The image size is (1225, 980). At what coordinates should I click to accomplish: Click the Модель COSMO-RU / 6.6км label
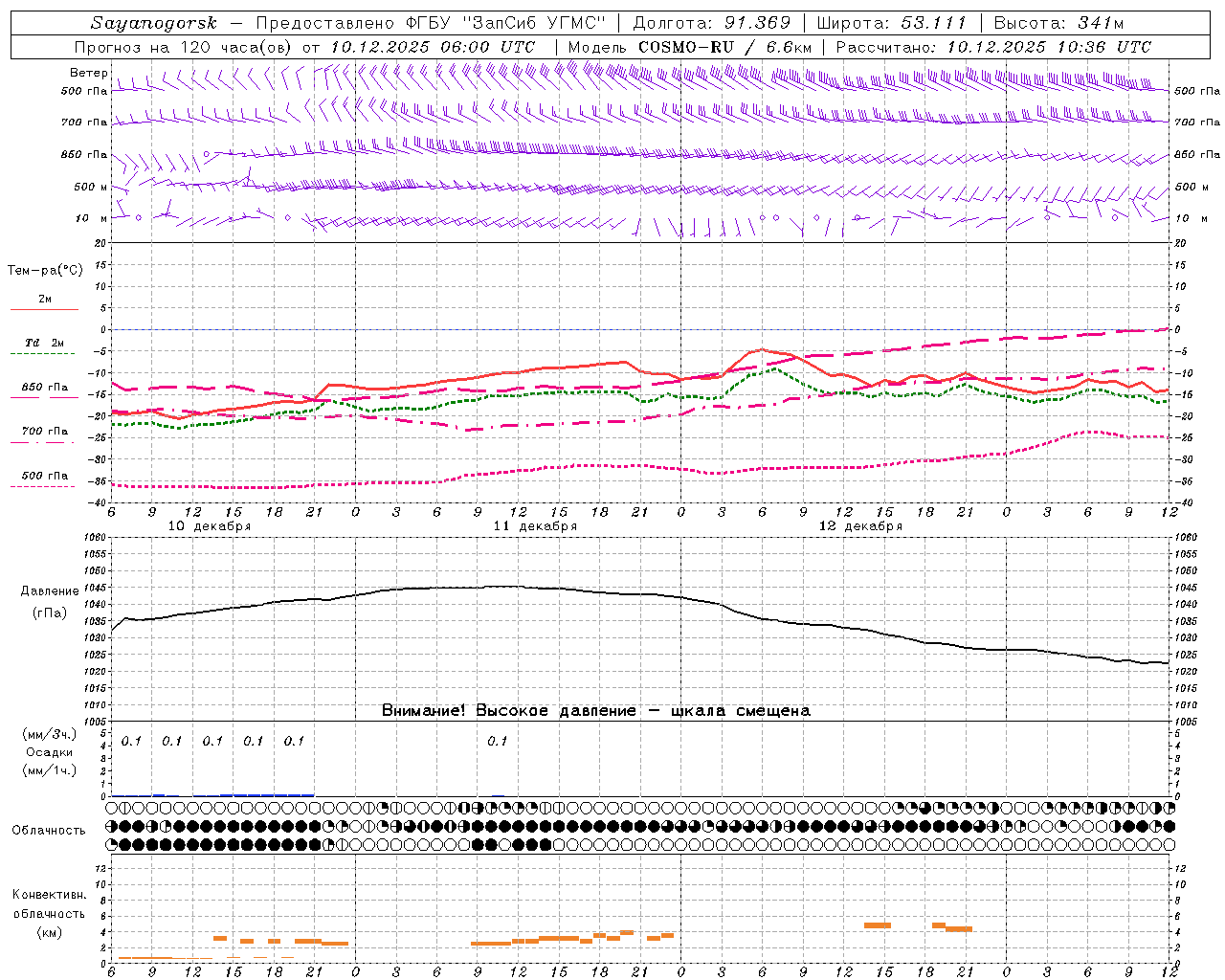click(690, 47)
